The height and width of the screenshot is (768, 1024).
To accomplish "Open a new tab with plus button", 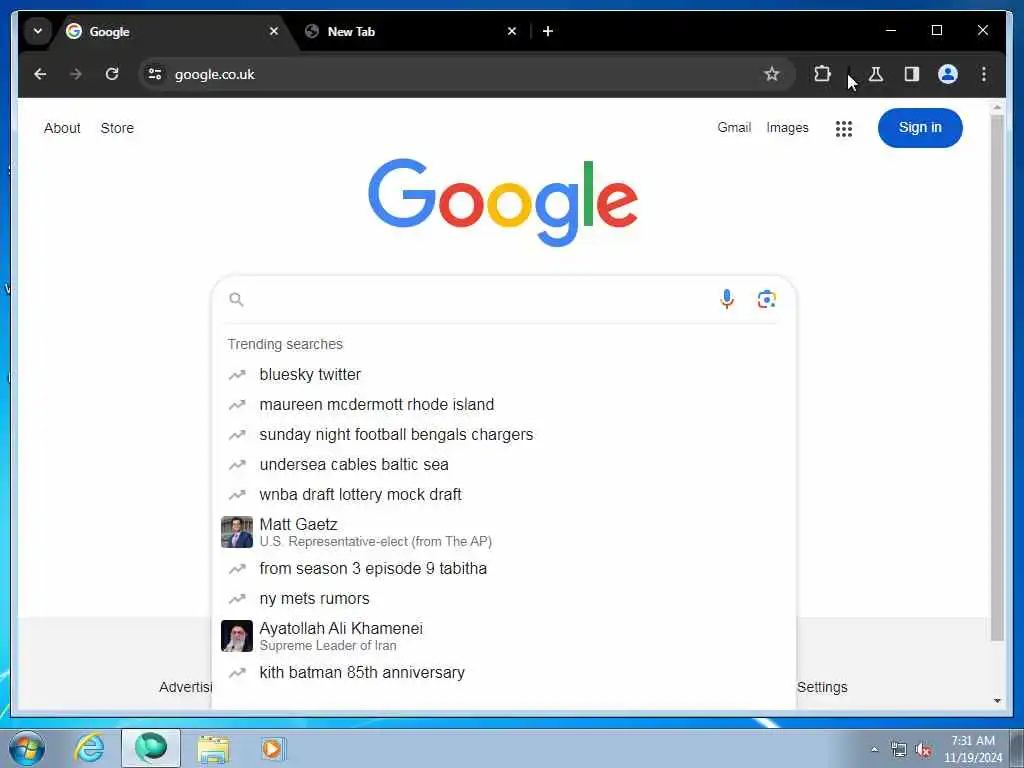I will 548,31.
